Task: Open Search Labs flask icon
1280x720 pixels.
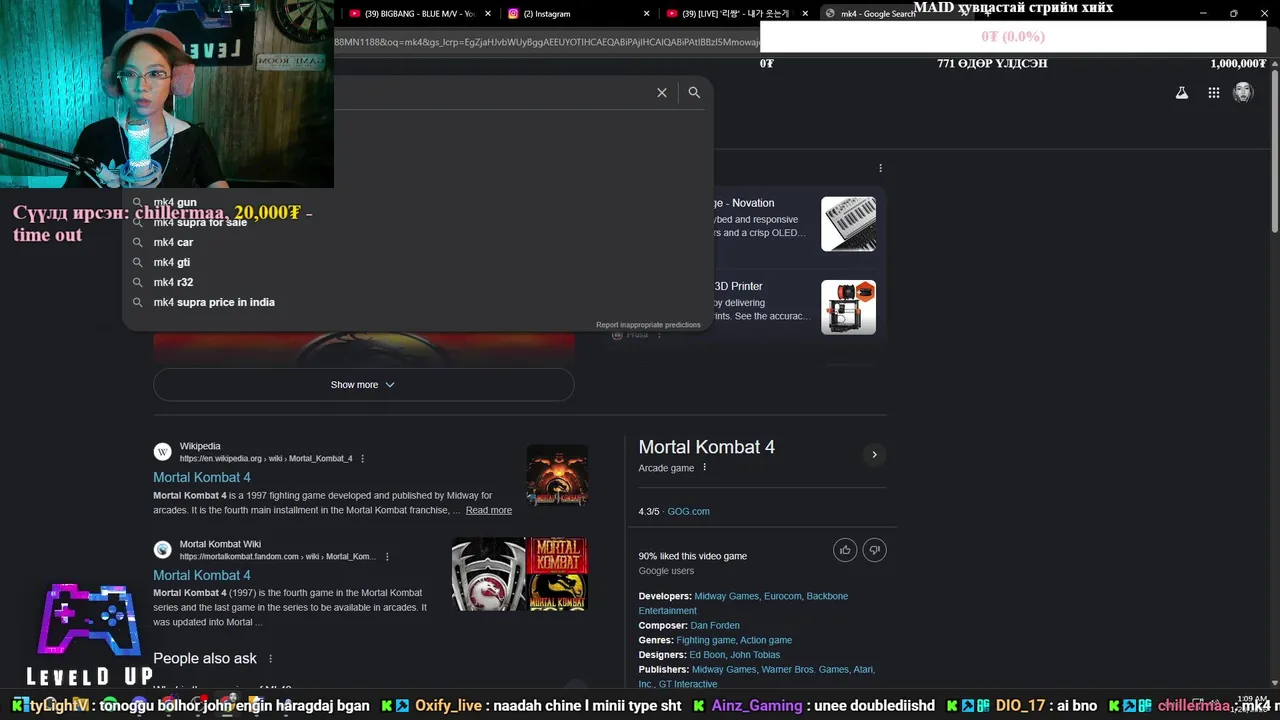Action: [1181, 92]
